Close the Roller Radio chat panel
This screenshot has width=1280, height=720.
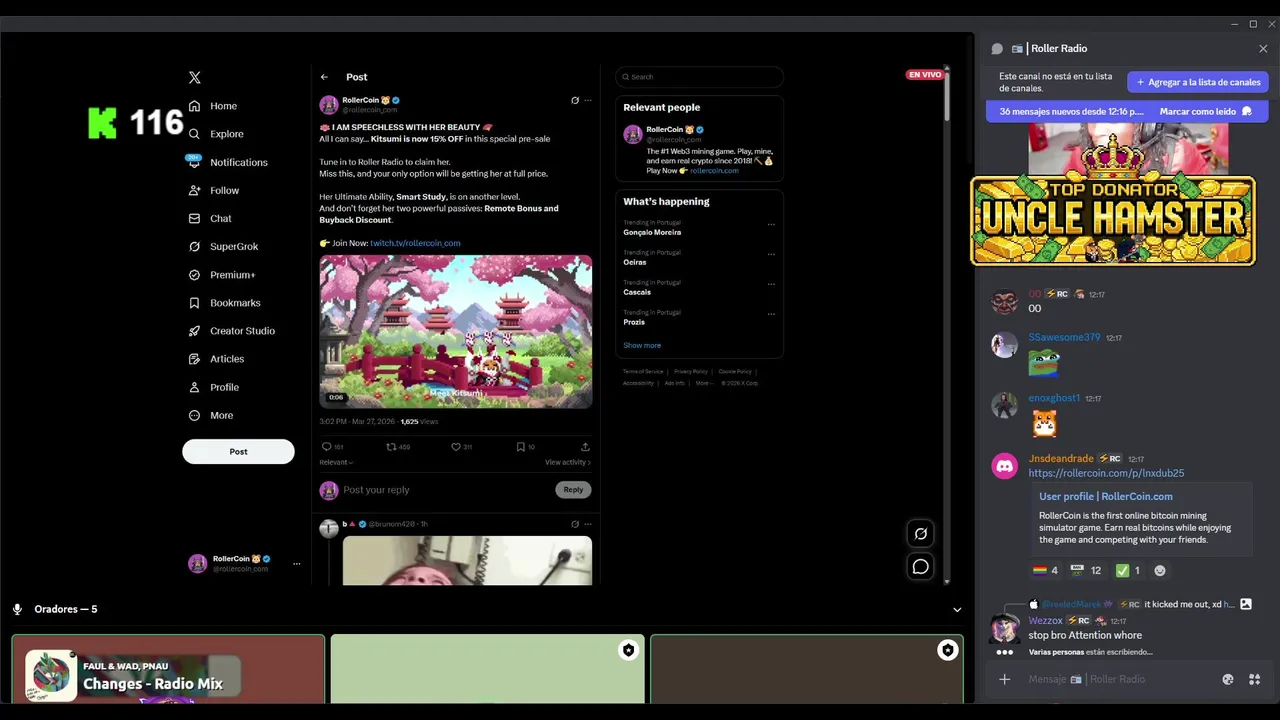point(1263,48)
